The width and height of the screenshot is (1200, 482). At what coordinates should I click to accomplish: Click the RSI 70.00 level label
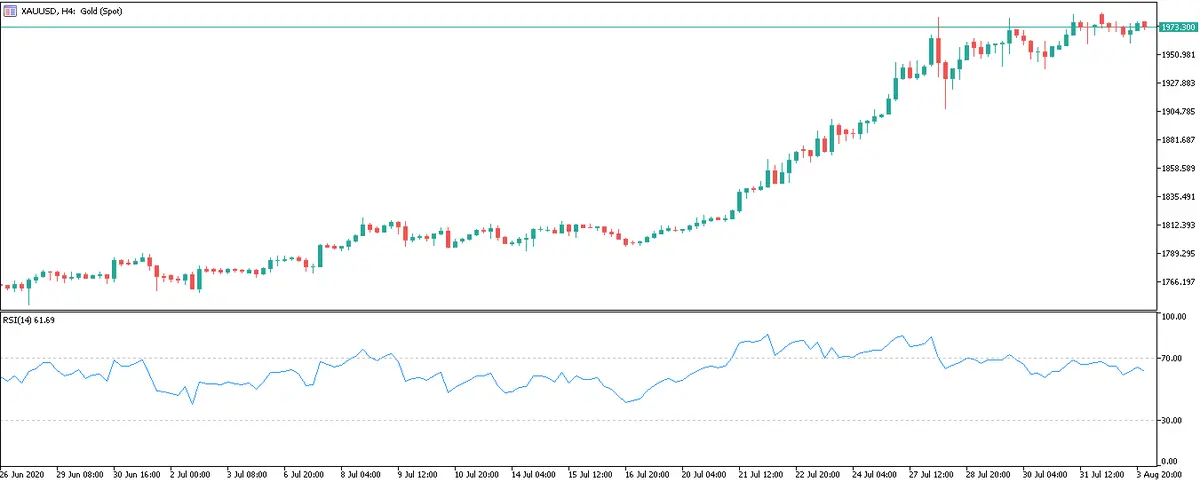tap(1170, 358)
